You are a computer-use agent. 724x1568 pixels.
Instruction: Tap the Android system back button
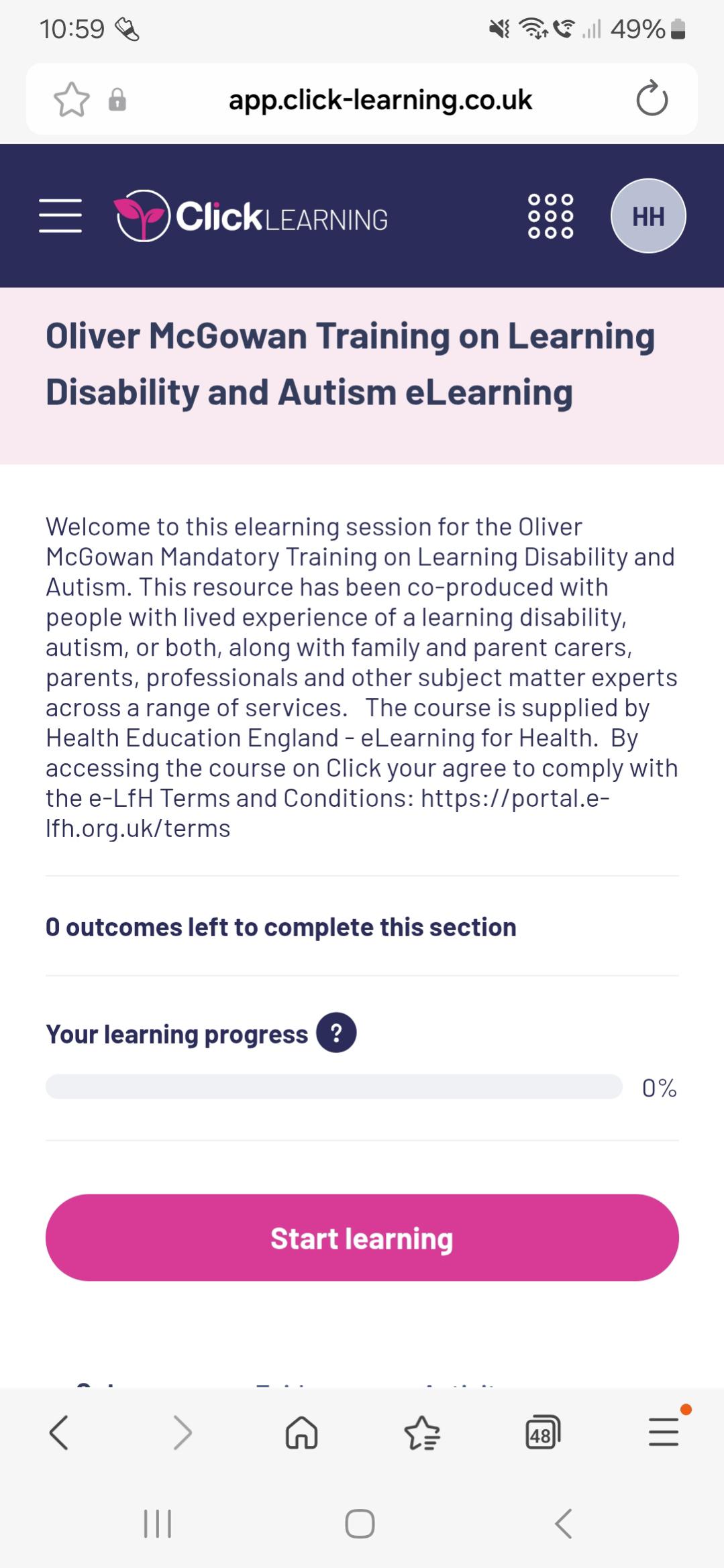(x=564, y=1524)
